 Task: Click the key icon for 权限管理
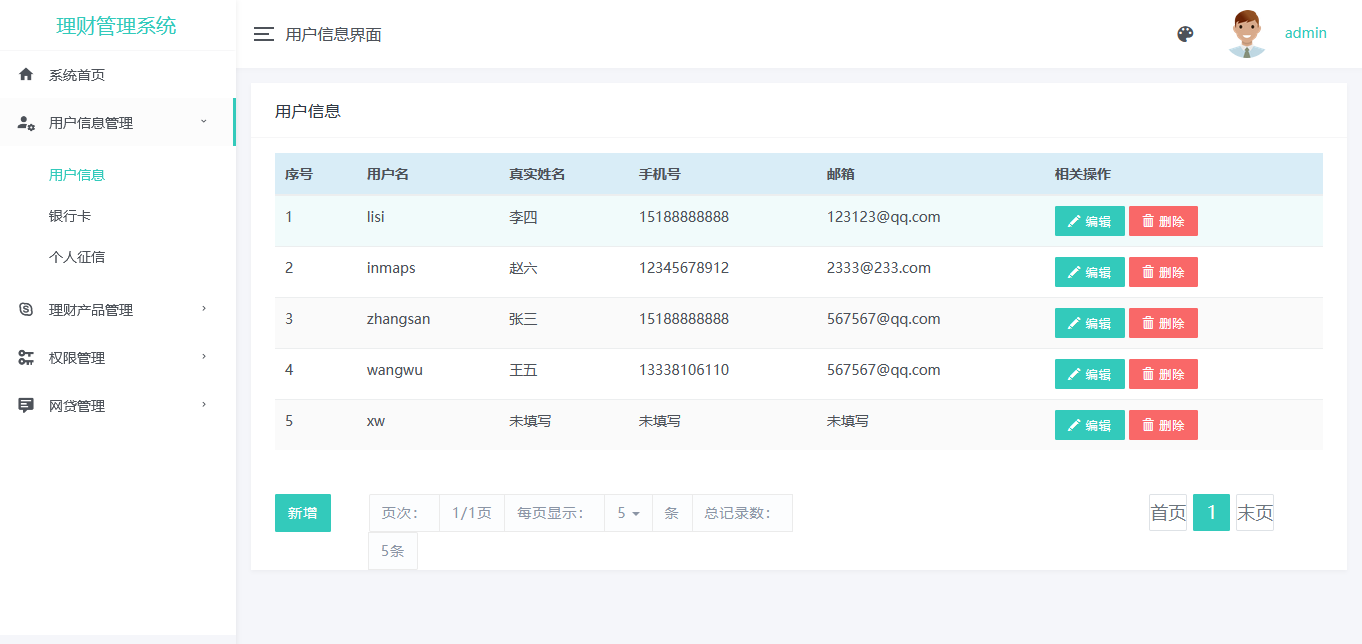coord(26,358)
